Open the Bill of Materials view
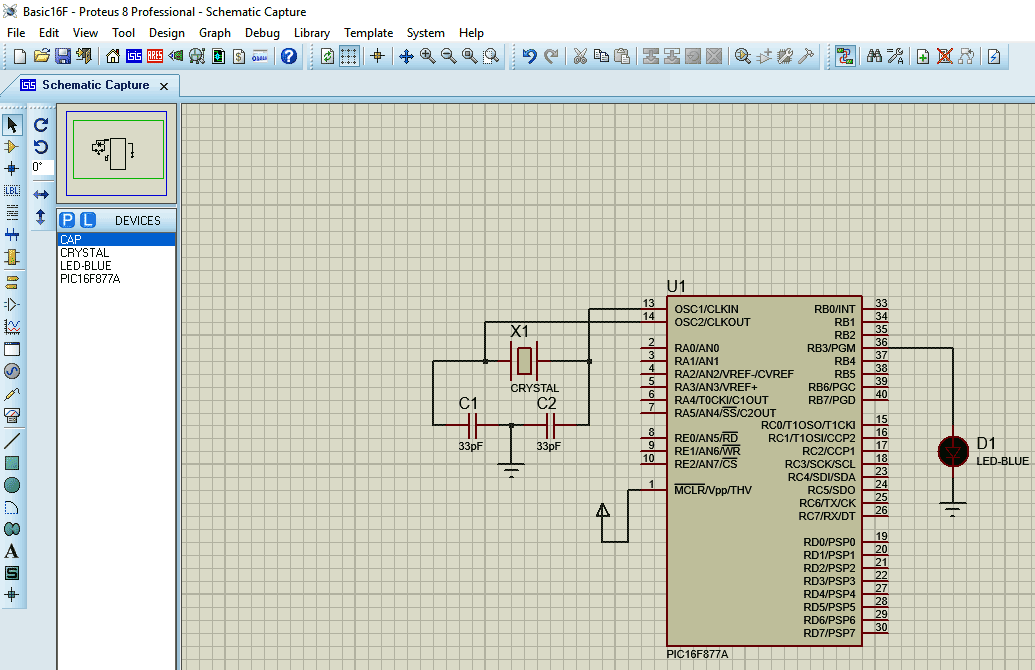This screenshot has height=670, width=1035. (x=237, y=57)
